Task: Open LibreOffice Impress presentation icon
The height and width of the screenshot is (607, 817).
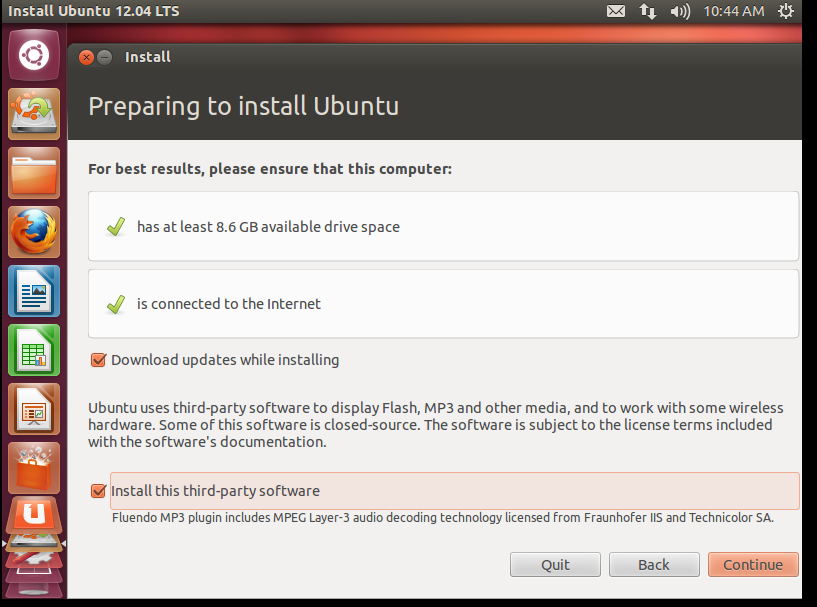Action: pyautogui.click(x=34, y=409)
